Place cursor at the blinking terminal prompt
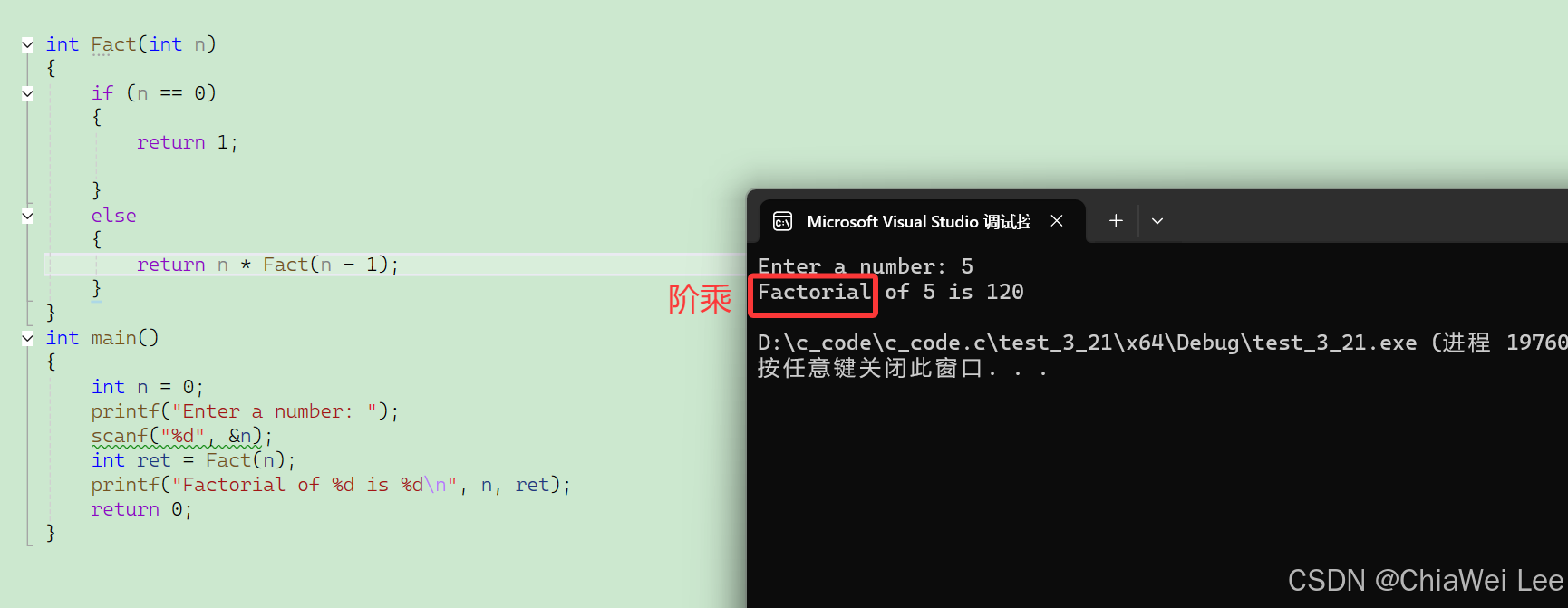Viewport: 1568px width, 608px height. pos(1049,367)
